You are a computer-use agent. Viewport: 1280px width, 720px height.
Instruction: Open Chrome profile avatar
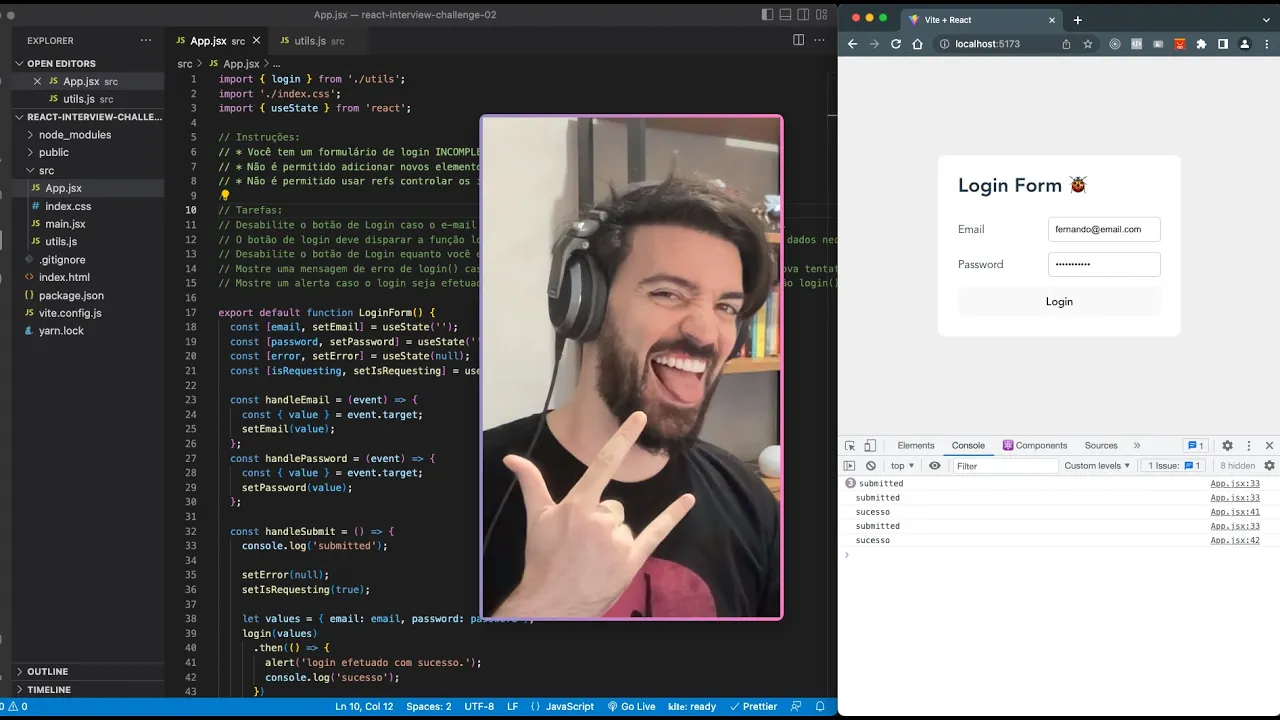pyautogui.click(x=1245, y=44)
